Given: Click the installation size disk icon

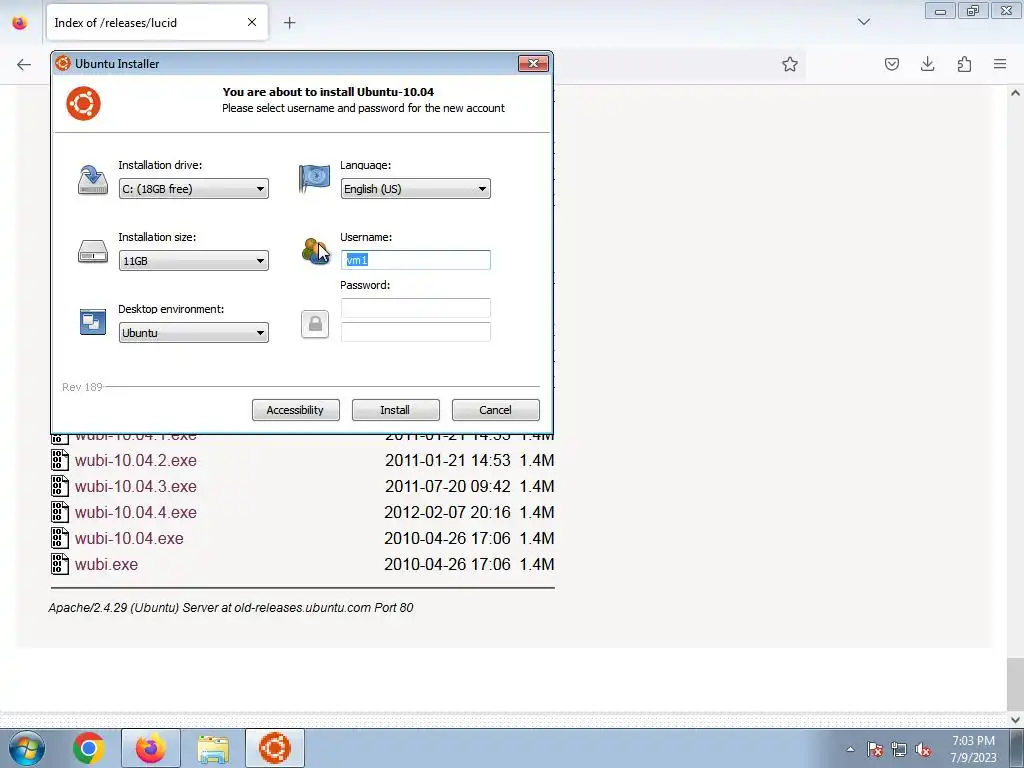Looking at the screenshot, I should [93, 251].
